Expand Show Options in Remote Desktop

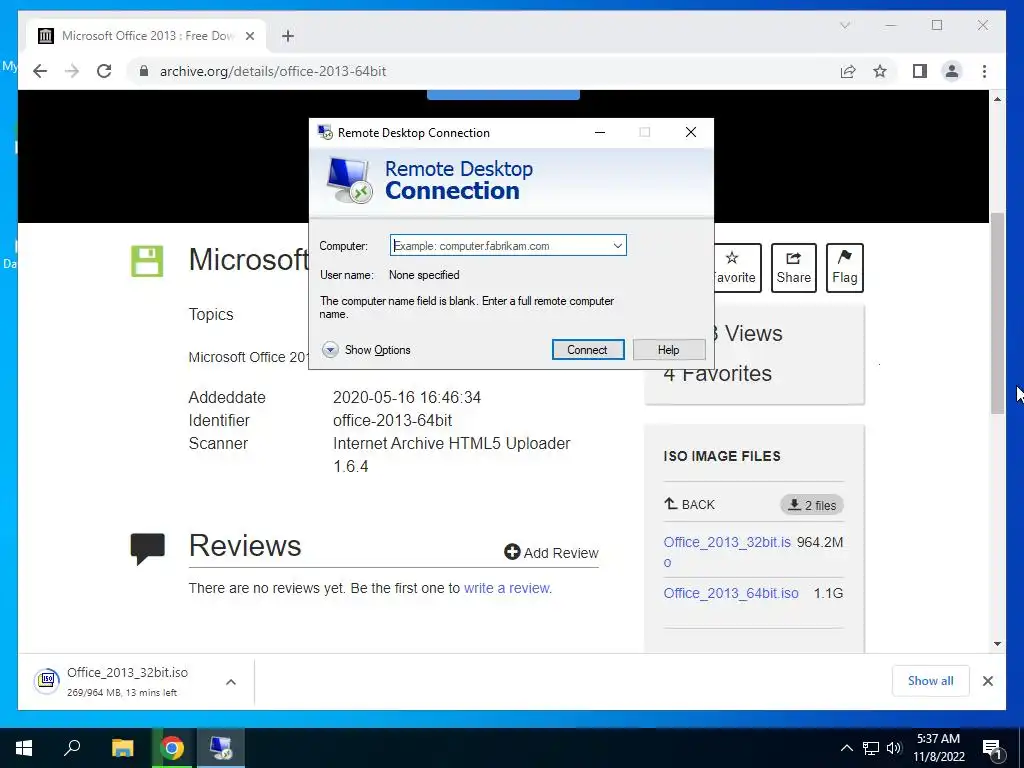[x=366, y=350]
